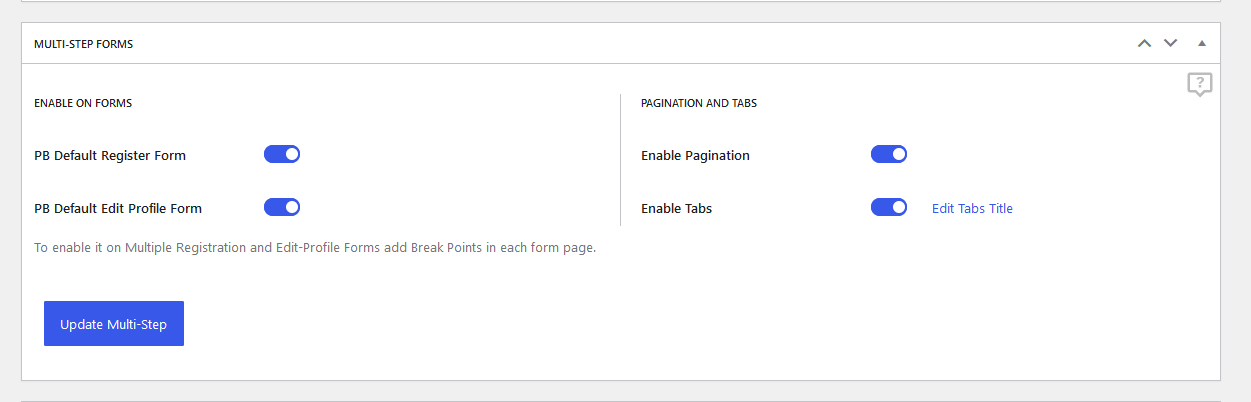Screen dimensions: 1251x402
Task: Click the MULTI-STEP FORMS panel title
Action: click(x=84, y=44)
